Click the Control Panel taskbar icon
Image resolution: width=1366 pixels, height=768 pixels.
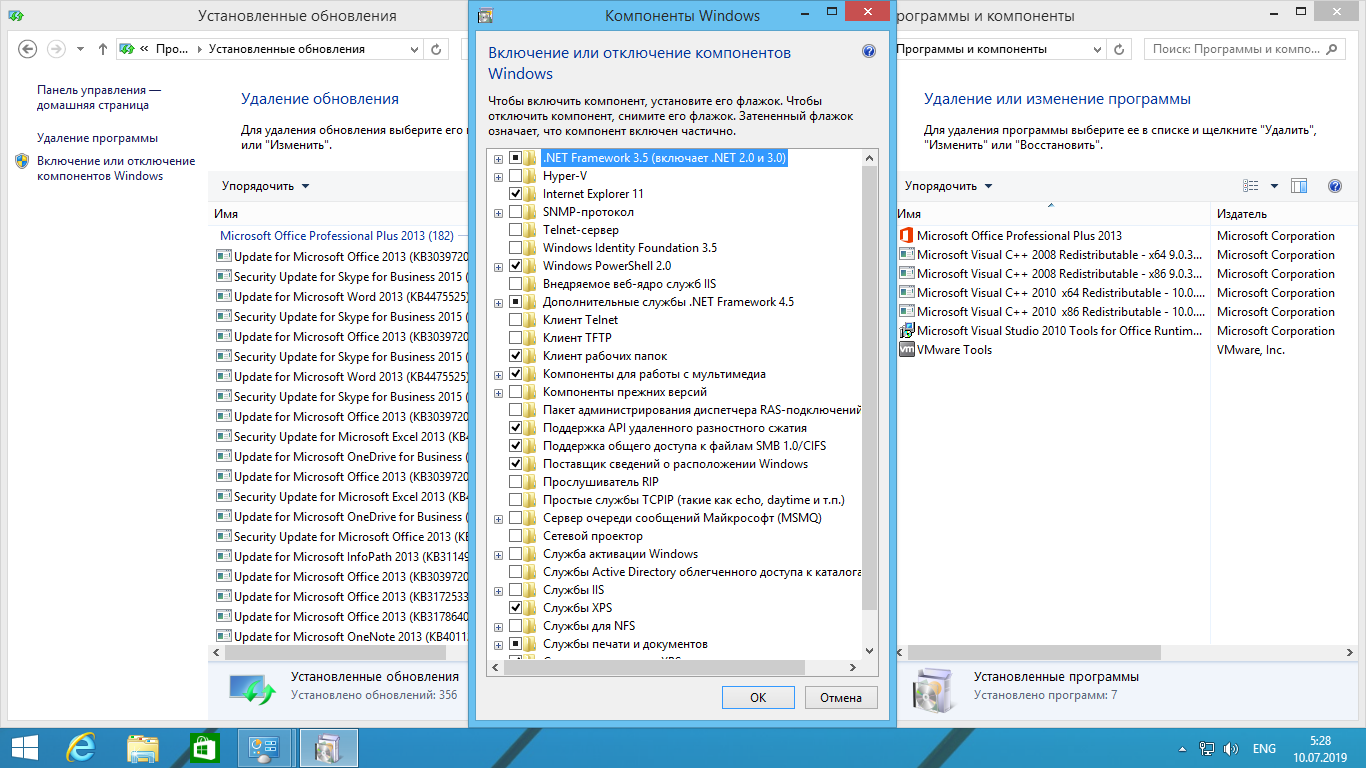[x=265, y=748]
